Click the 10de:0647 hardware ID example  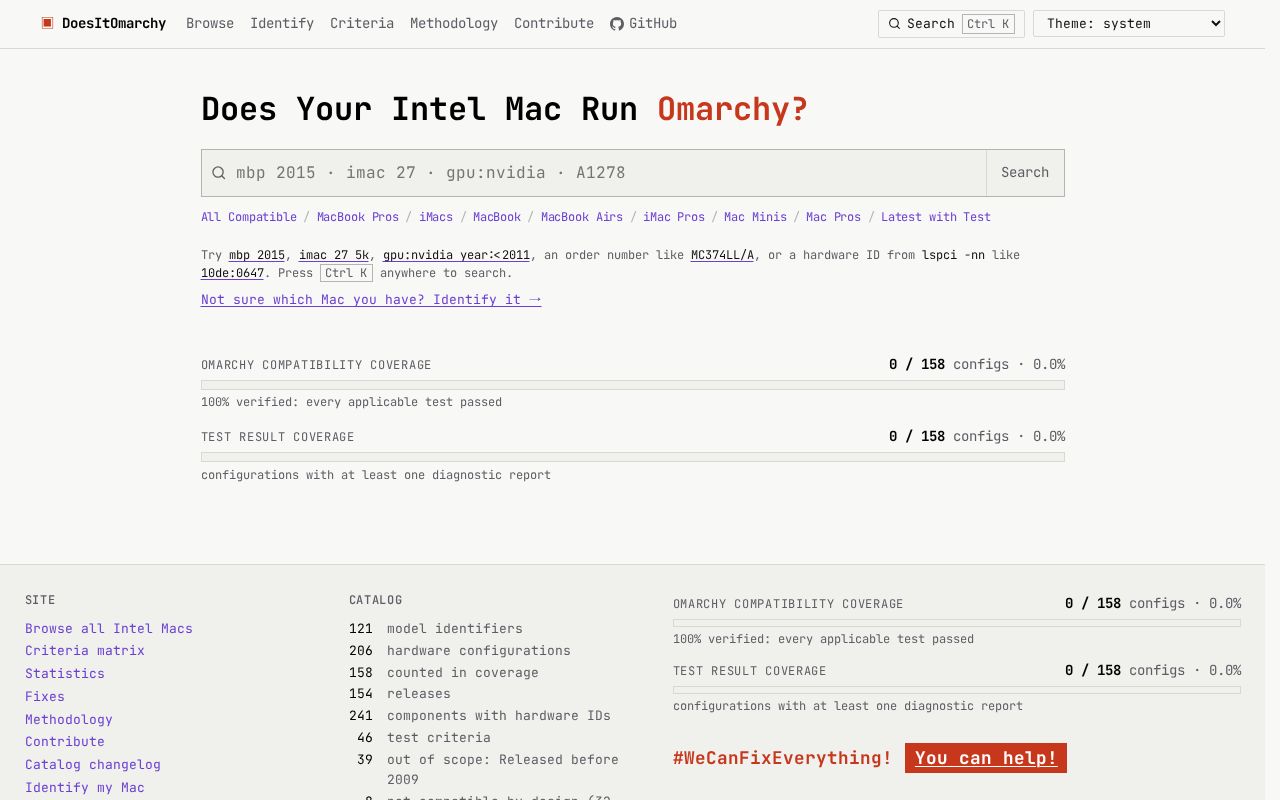coord(232,273)
